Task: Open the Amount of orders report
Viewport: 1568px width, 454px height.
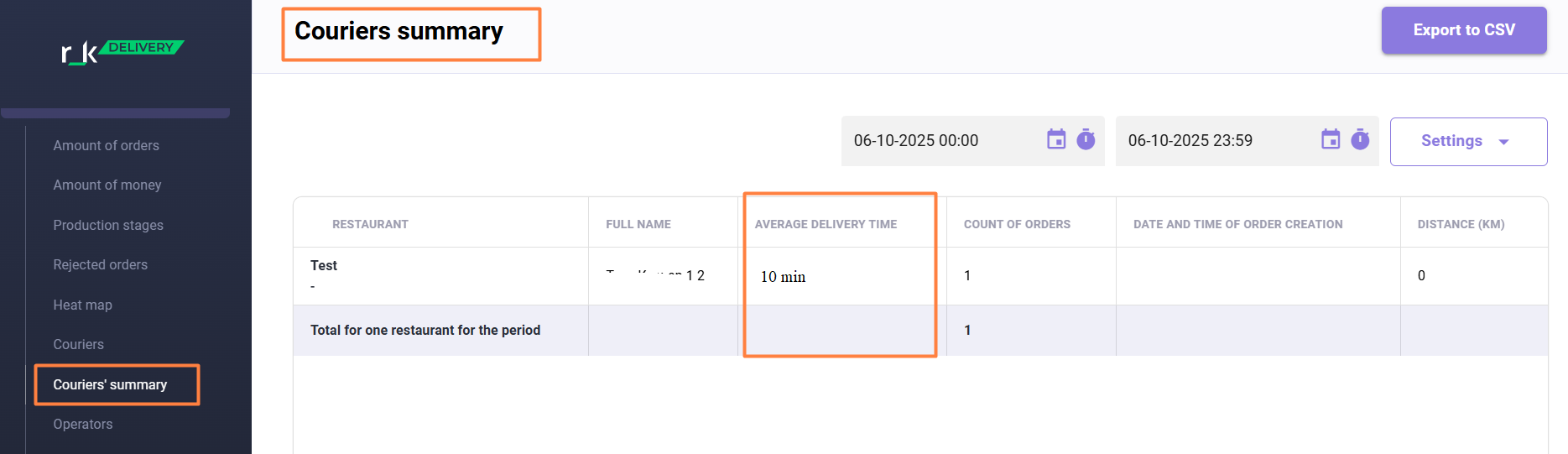Action: (x=106, y=145)
